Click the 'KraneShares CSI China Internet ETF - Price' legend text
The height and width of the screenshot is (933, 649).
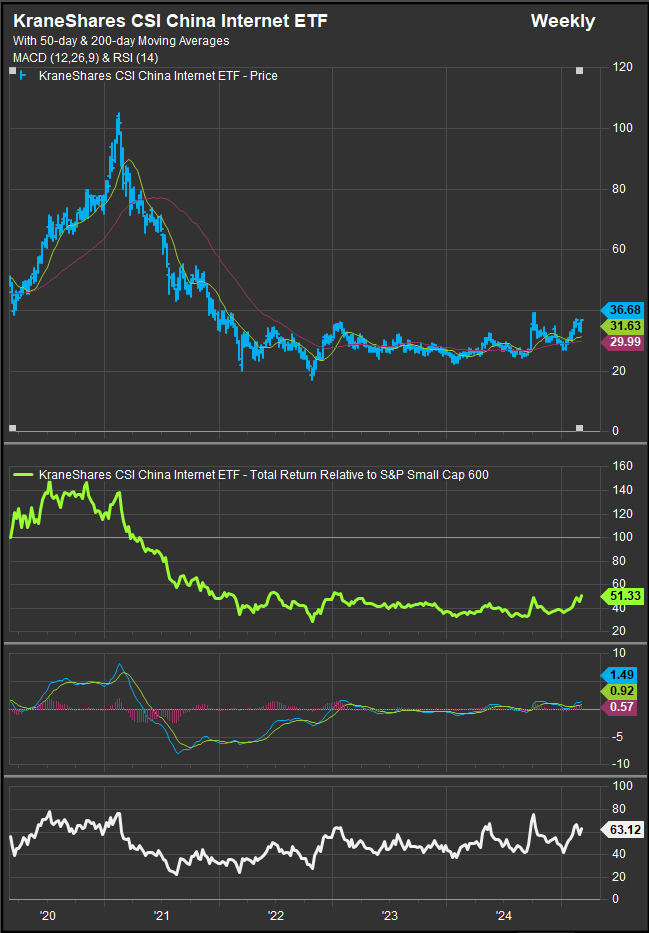[x=158, y=76]
